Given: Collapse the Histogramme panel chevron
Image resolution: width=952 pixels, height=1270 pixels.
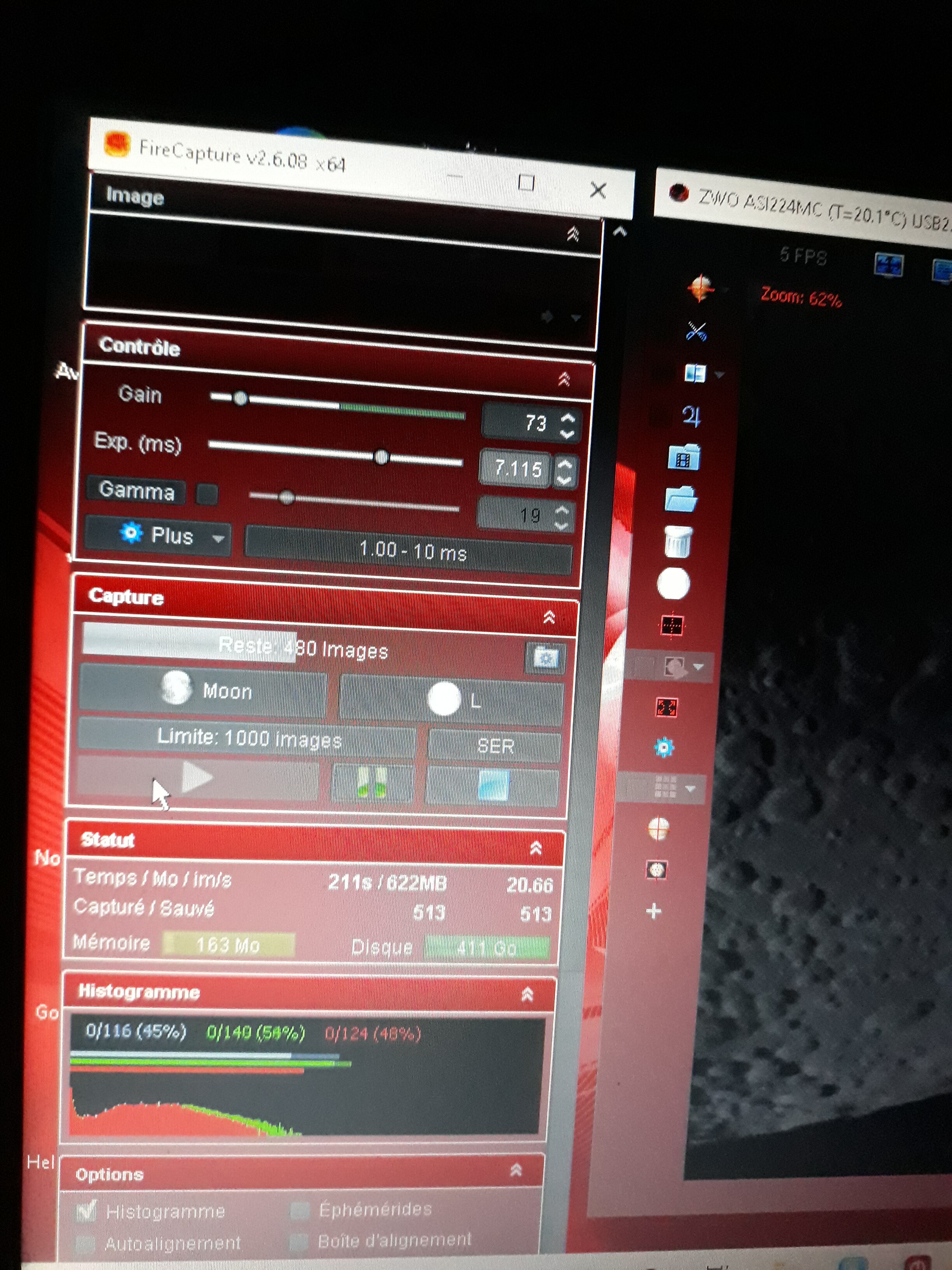Looking at the screenshot, I should click(527, 995).
